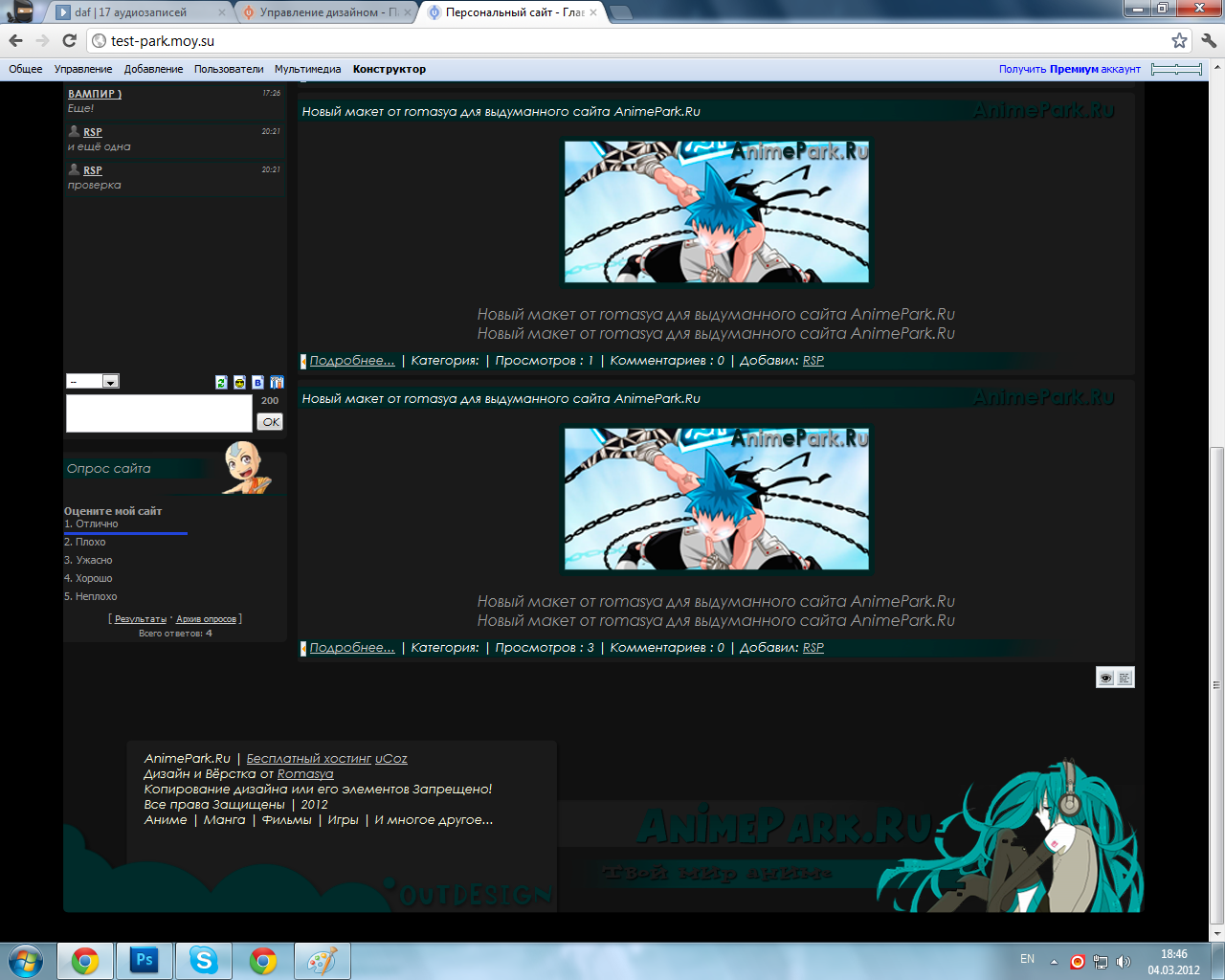Open the Управление menu
1225x980 pixels.
coord(83,69)
